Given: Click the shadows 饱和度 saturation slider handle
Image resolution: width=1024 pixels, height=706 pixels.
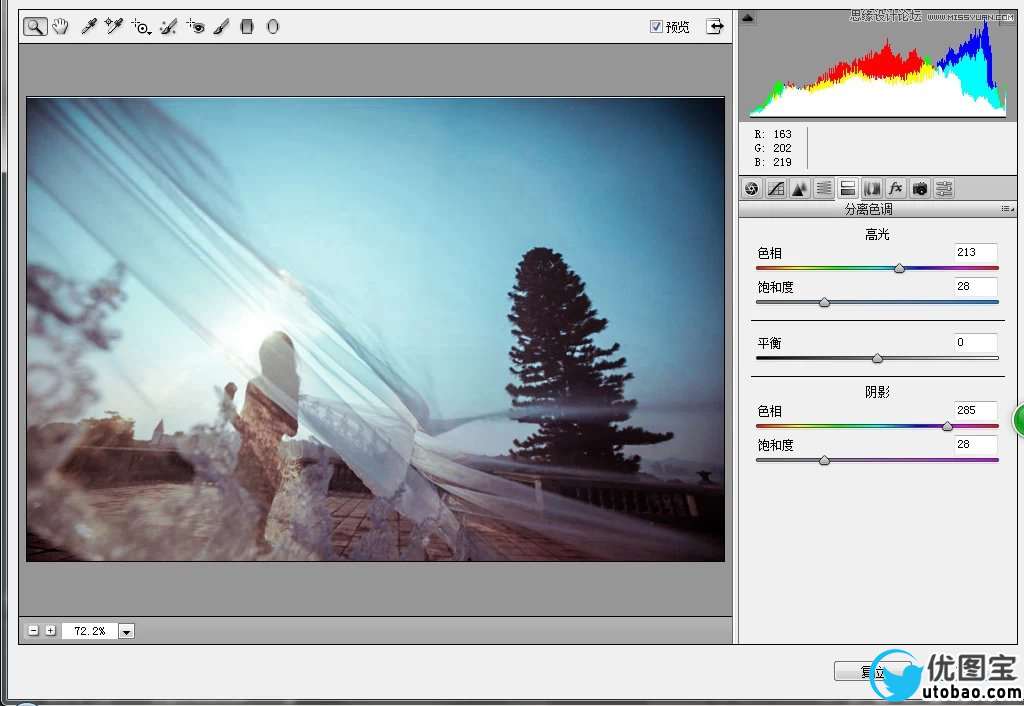Looking at the screenshot, I should coord(824,460).
